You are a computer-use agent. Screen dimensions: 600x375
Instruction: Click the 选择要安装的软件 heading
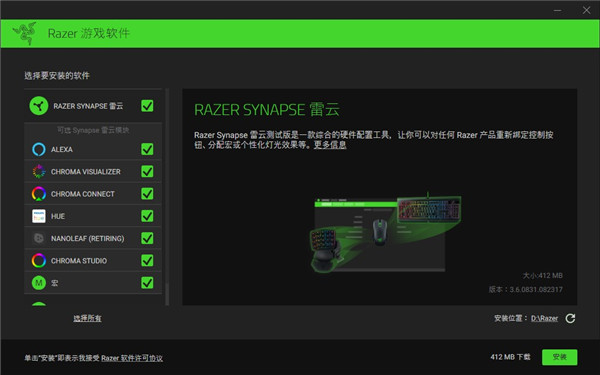point(57,75)
